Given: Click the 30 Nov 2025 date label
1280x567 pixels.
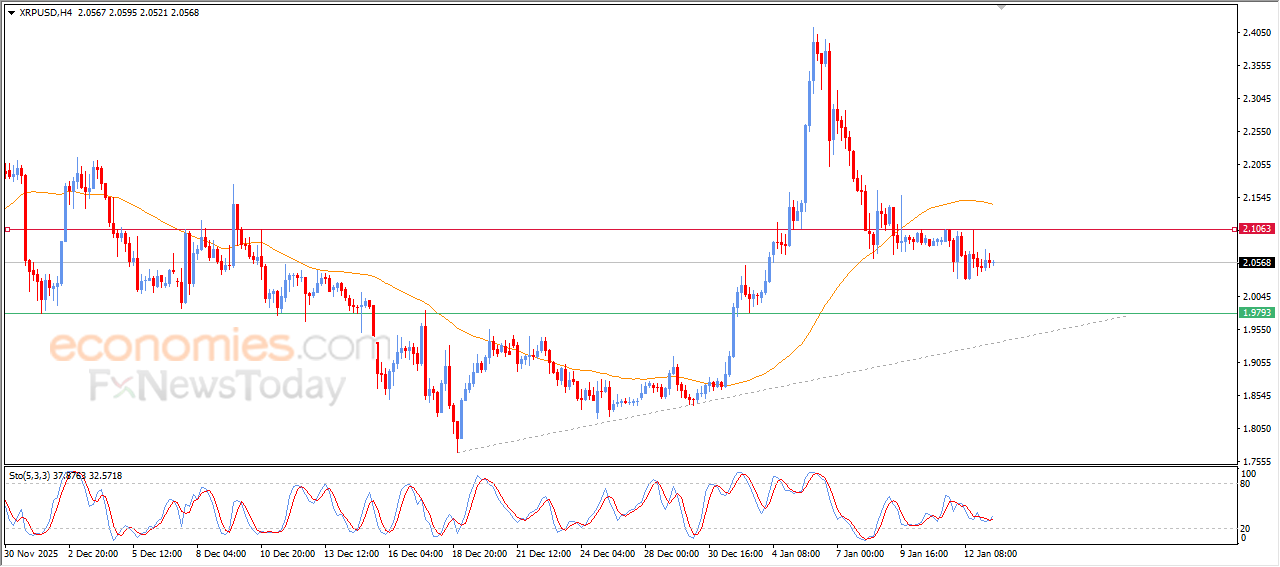Looking at the screenshot, I should tap(31, 552).
